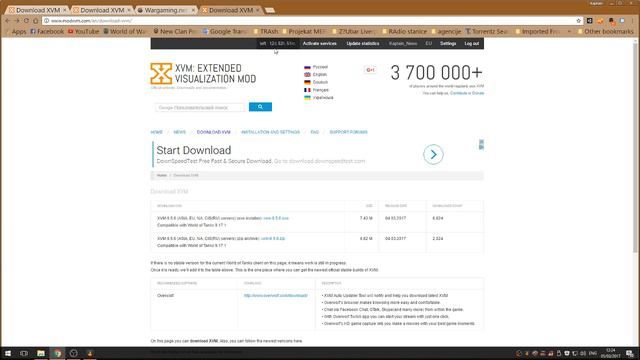Open the Other bookmarks folder
Image resolution: width=640 pixels, height=360 pixels.
[605, 31]
